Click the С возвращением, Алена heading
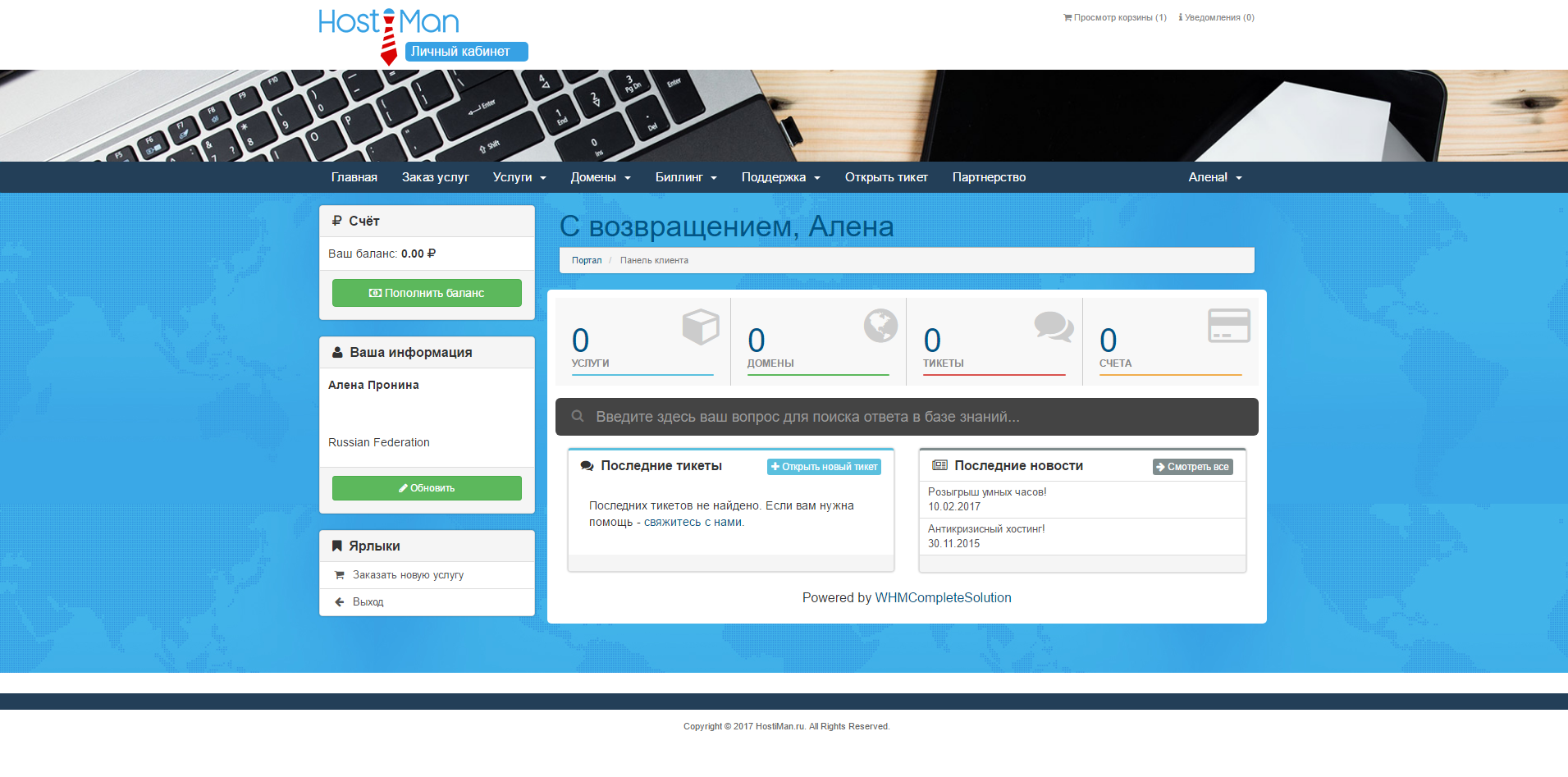 click(727, 226)
